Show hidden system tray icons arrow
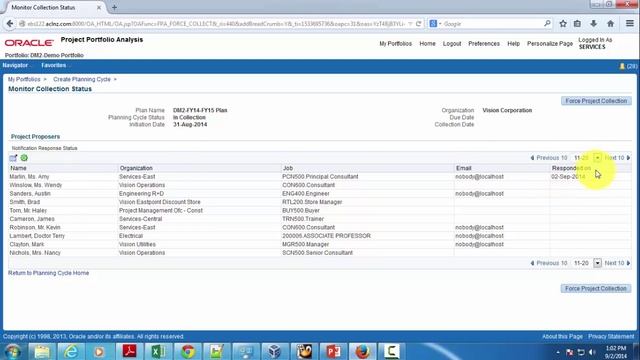The height and width of the screenshot is (360, 640). point(558,352)
